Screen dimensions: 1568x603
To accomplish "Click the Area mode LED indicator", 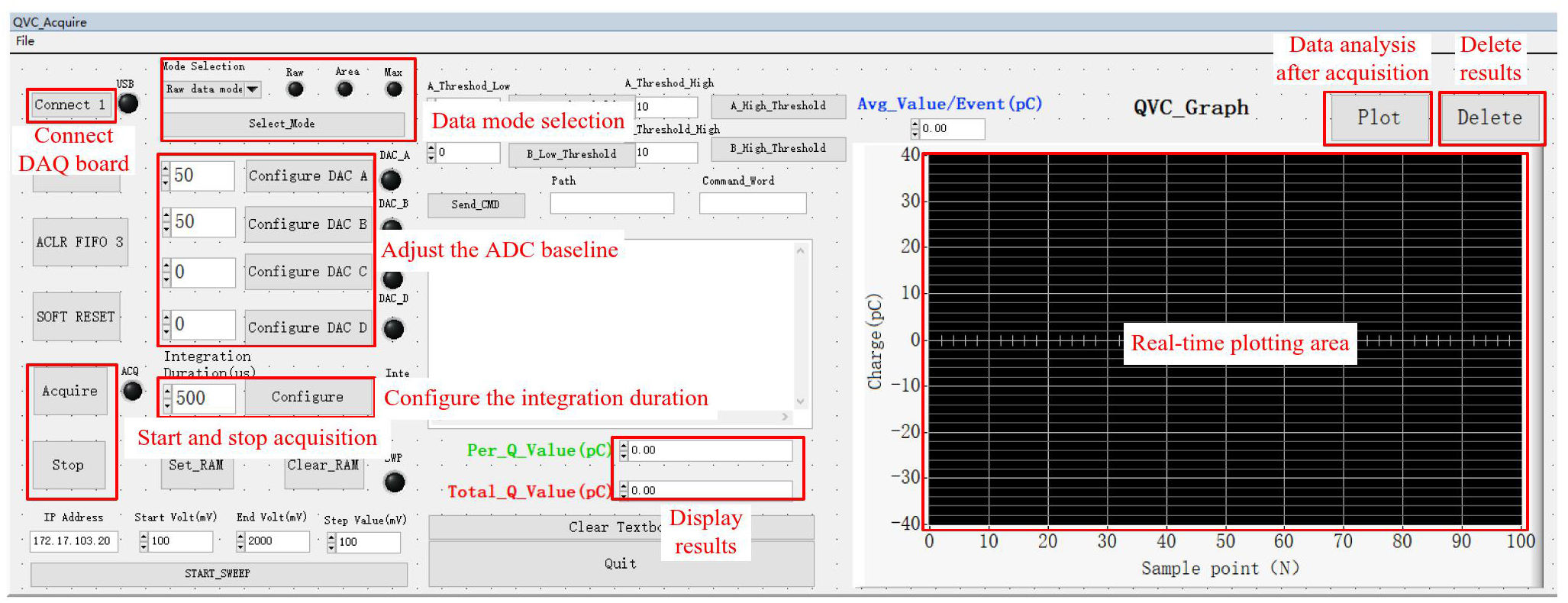I will coord(345,89).
